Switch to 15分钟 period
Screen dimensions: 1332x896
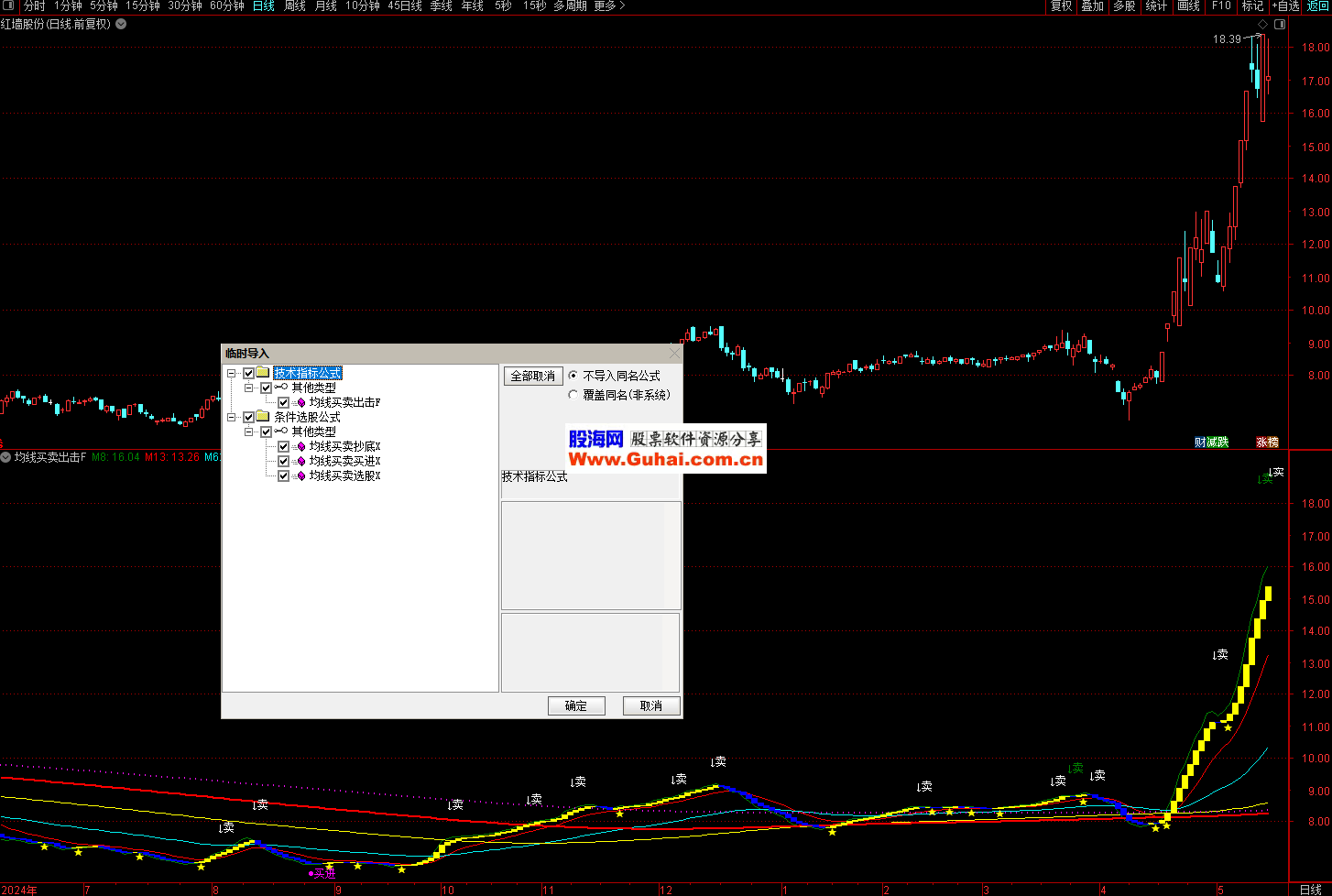coord(143,6)
